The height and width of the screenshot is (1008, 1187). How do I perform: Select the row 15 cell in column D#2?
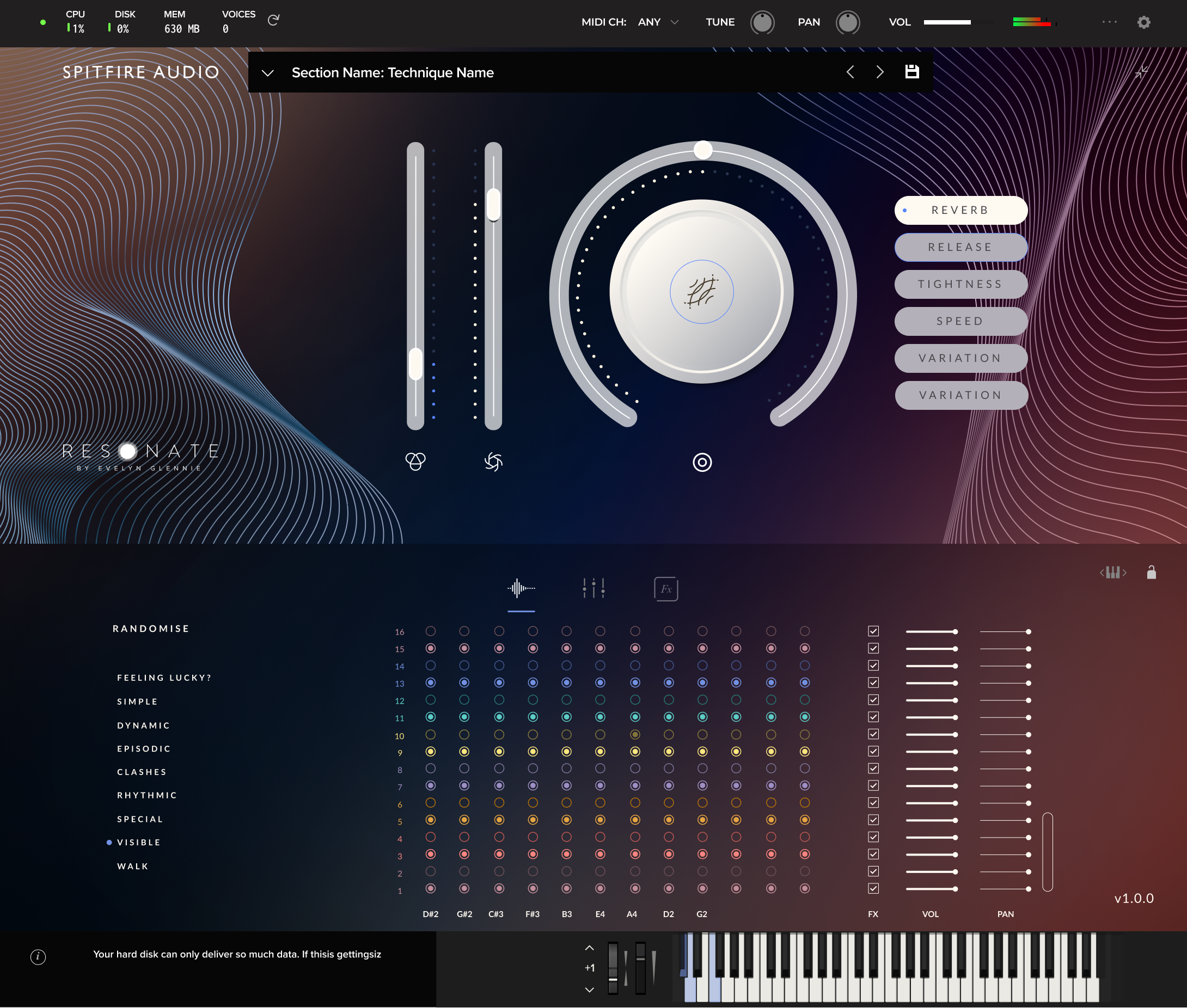431,649
